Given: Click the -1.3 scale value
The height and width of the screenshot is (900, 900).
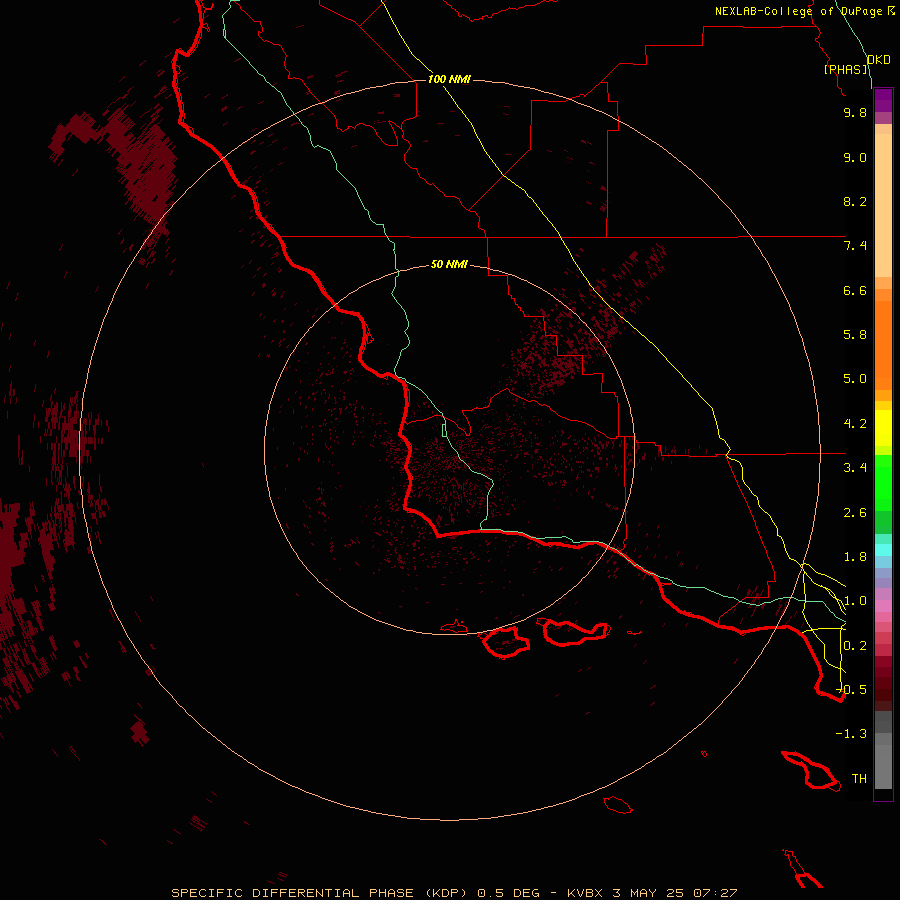Looking at the screenshot, I should click(x=852, y=734).
